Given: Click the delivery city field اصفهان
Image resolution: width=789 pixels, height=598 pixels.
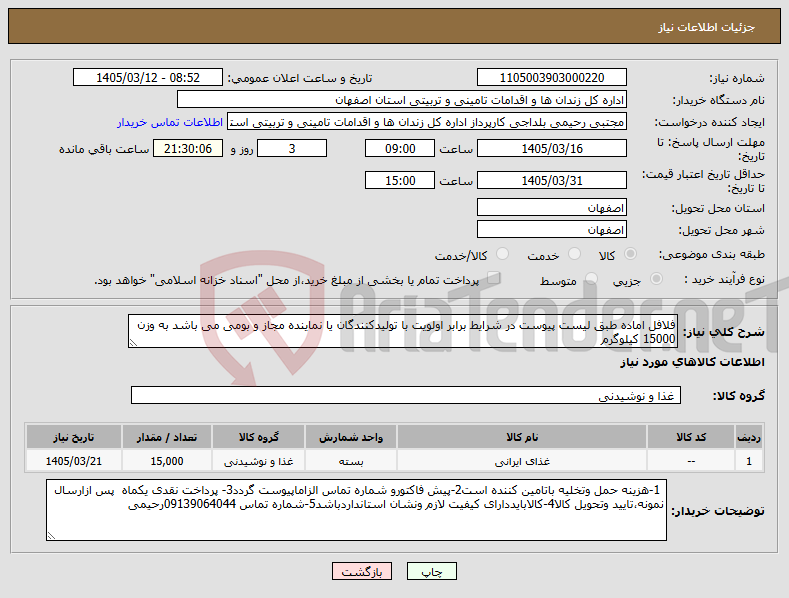Looking at the screenshot, I should (x=551, y=230).
